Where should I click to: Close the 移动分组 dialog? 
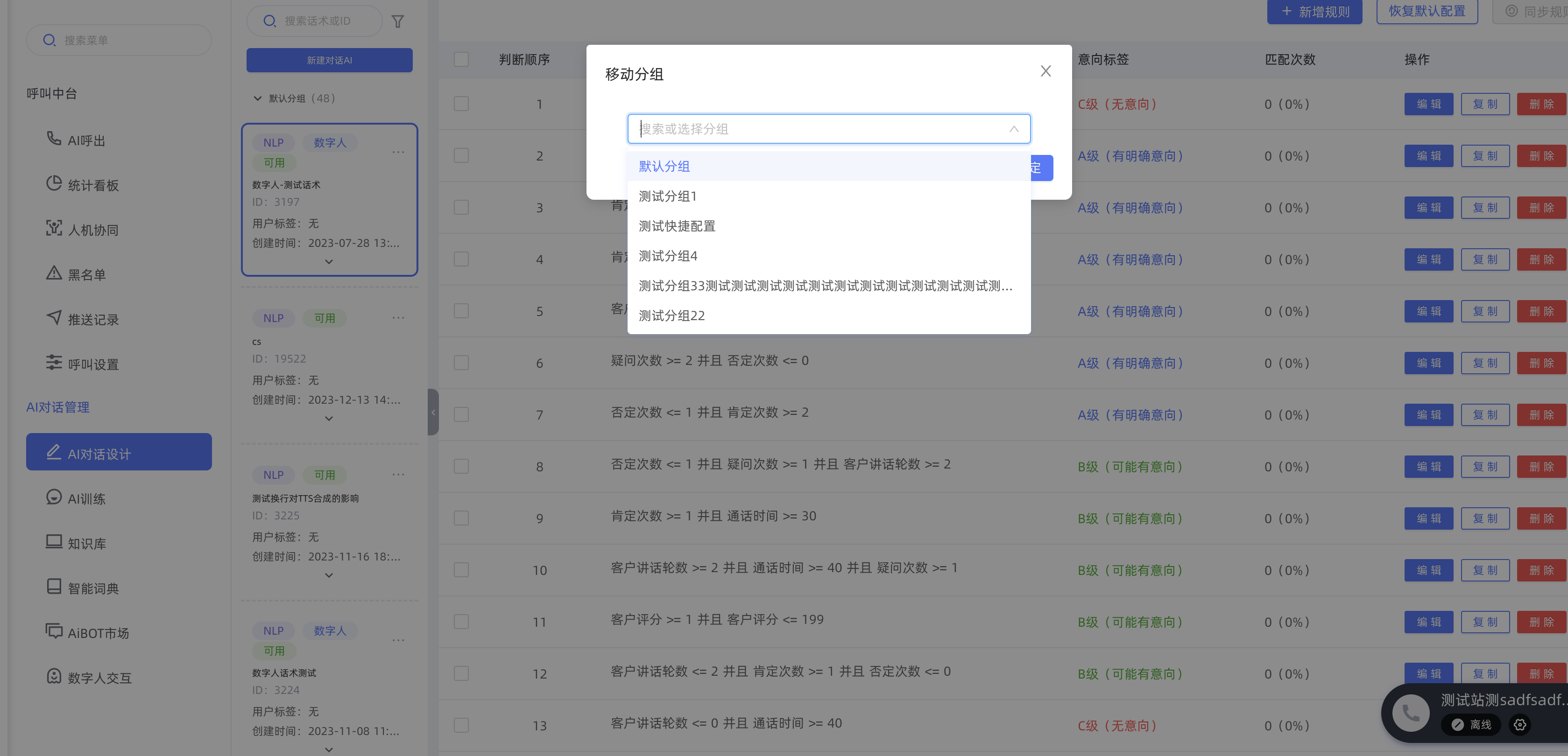(1045, 71)
